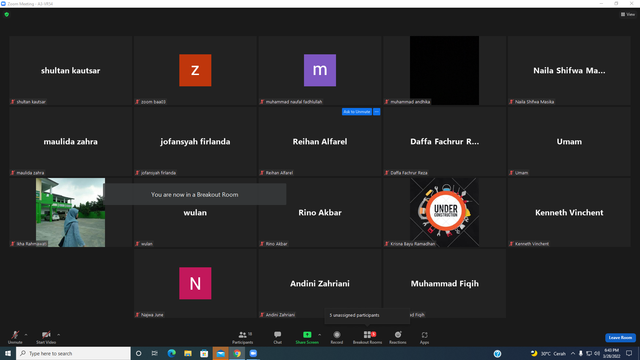Select Najwa June's pink N avatar tile
The image size is (640, 360).
195,283
